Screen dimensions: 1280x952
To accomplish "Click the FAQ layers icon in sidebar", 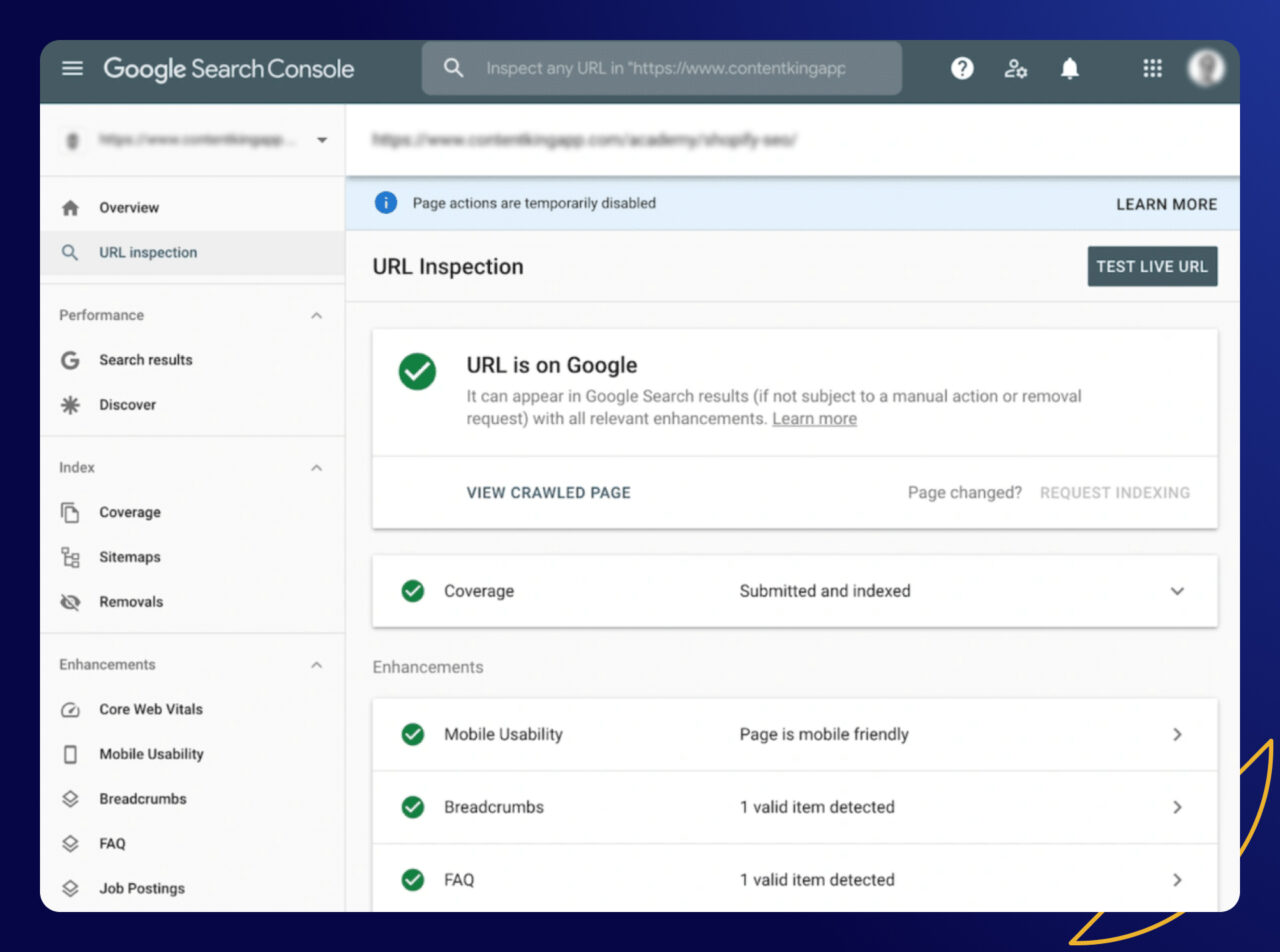I will (x=70, y=844).
